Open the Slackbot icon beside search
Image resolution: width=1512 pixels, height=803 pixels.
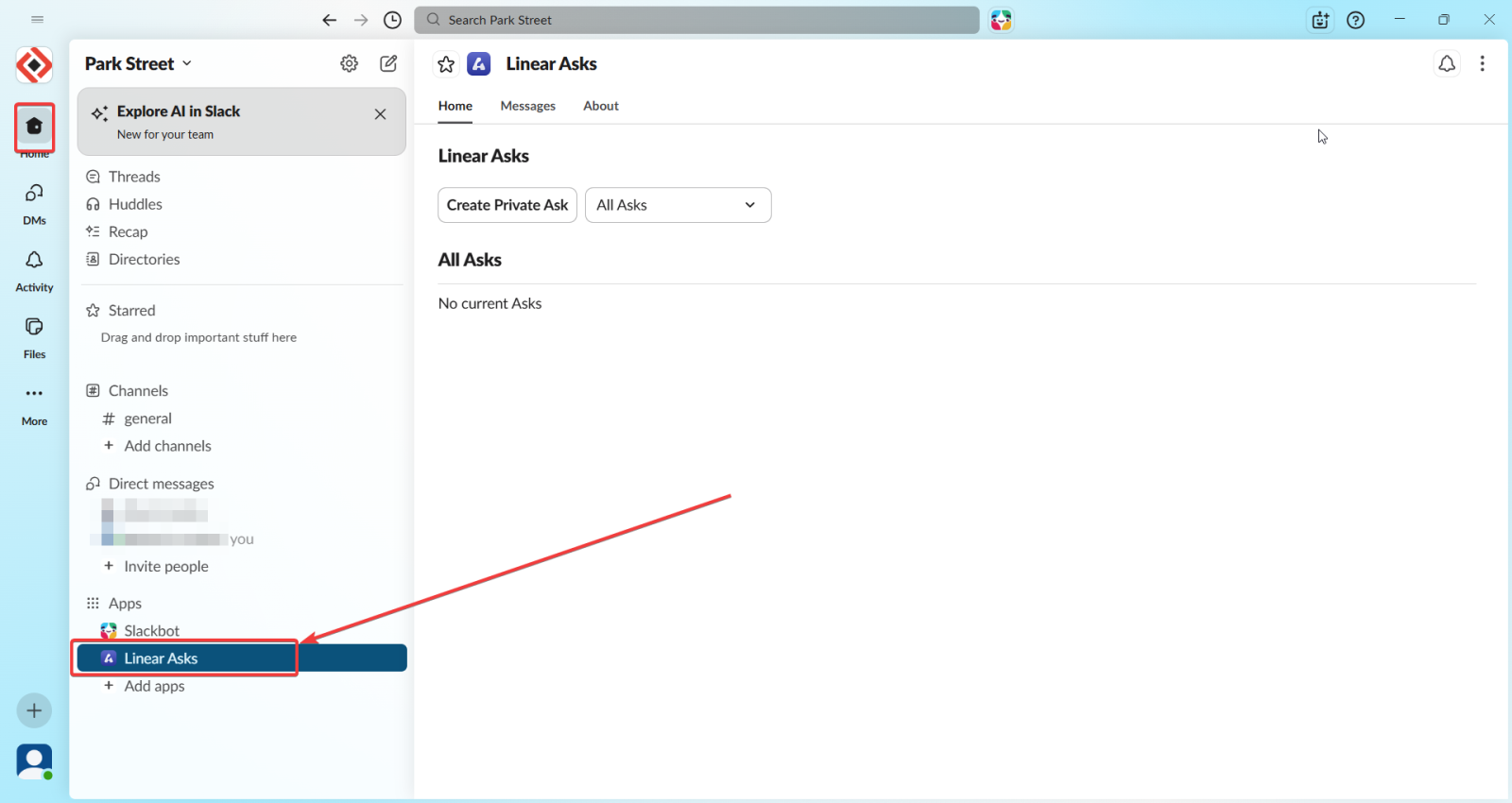[x=1002, y=20]
